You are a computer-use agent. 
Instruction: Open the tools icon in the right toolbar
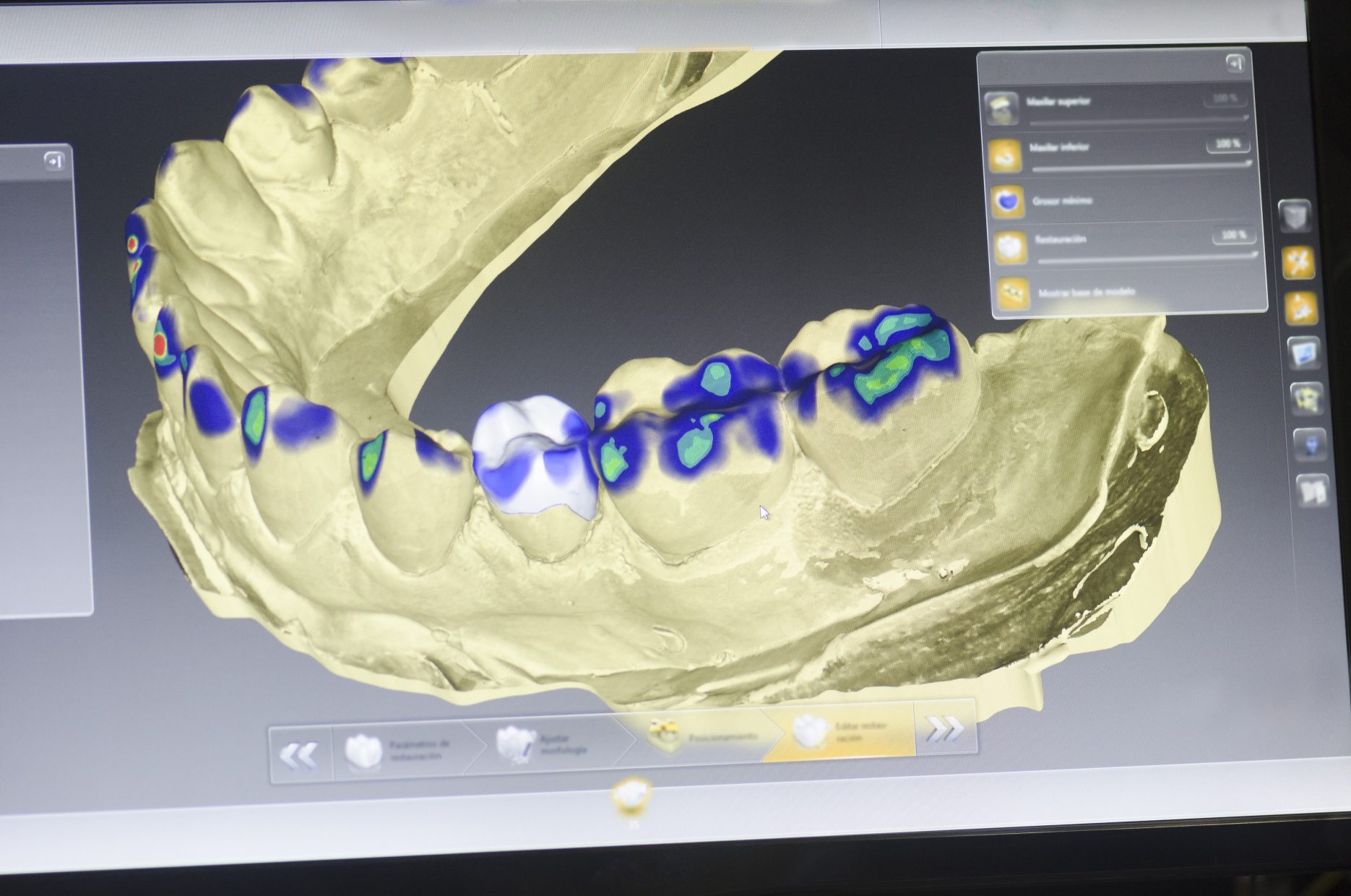(x=1298, y=260)
